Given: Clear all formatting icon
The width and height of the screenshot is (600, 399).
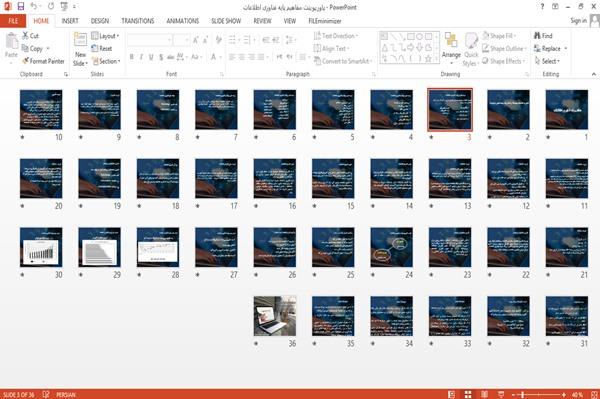Looking at the screenshot, I should click(218, 40).
